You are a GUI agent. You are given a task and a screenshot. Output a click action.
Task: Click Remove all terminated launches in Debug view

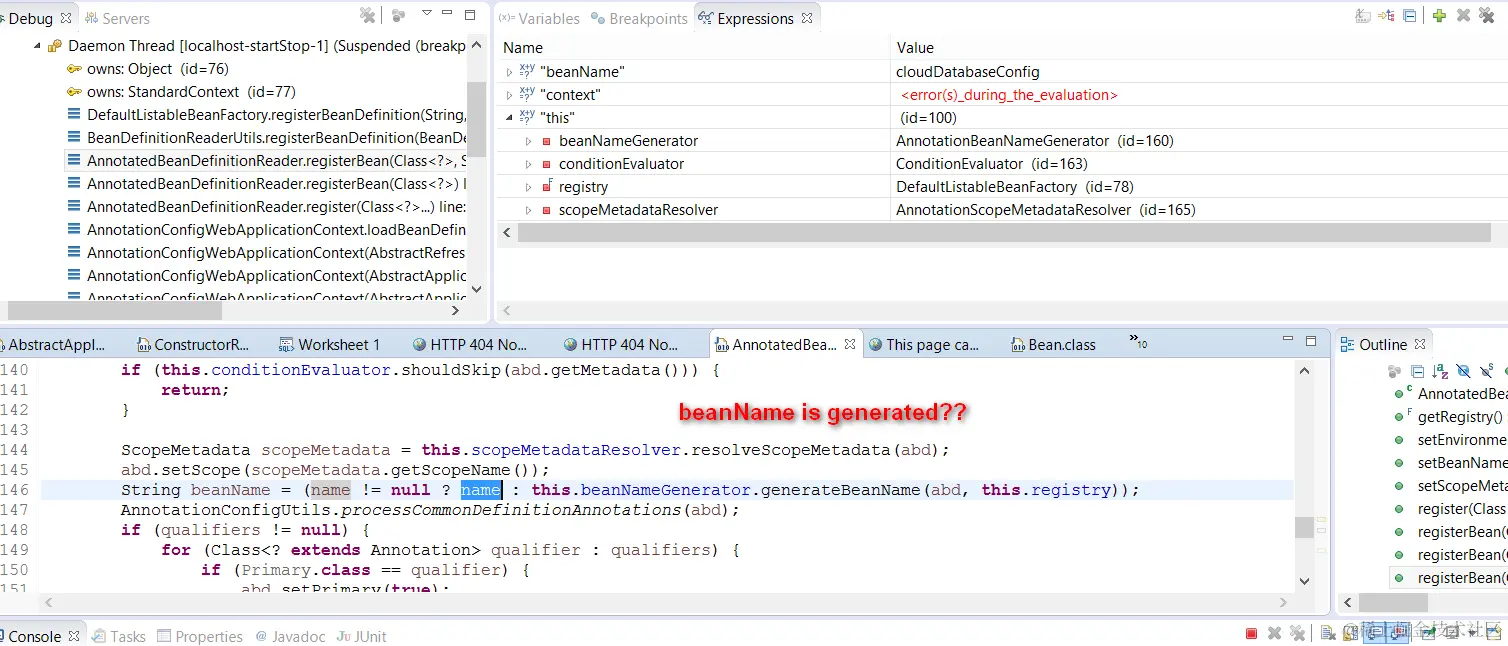coord(368,15)
